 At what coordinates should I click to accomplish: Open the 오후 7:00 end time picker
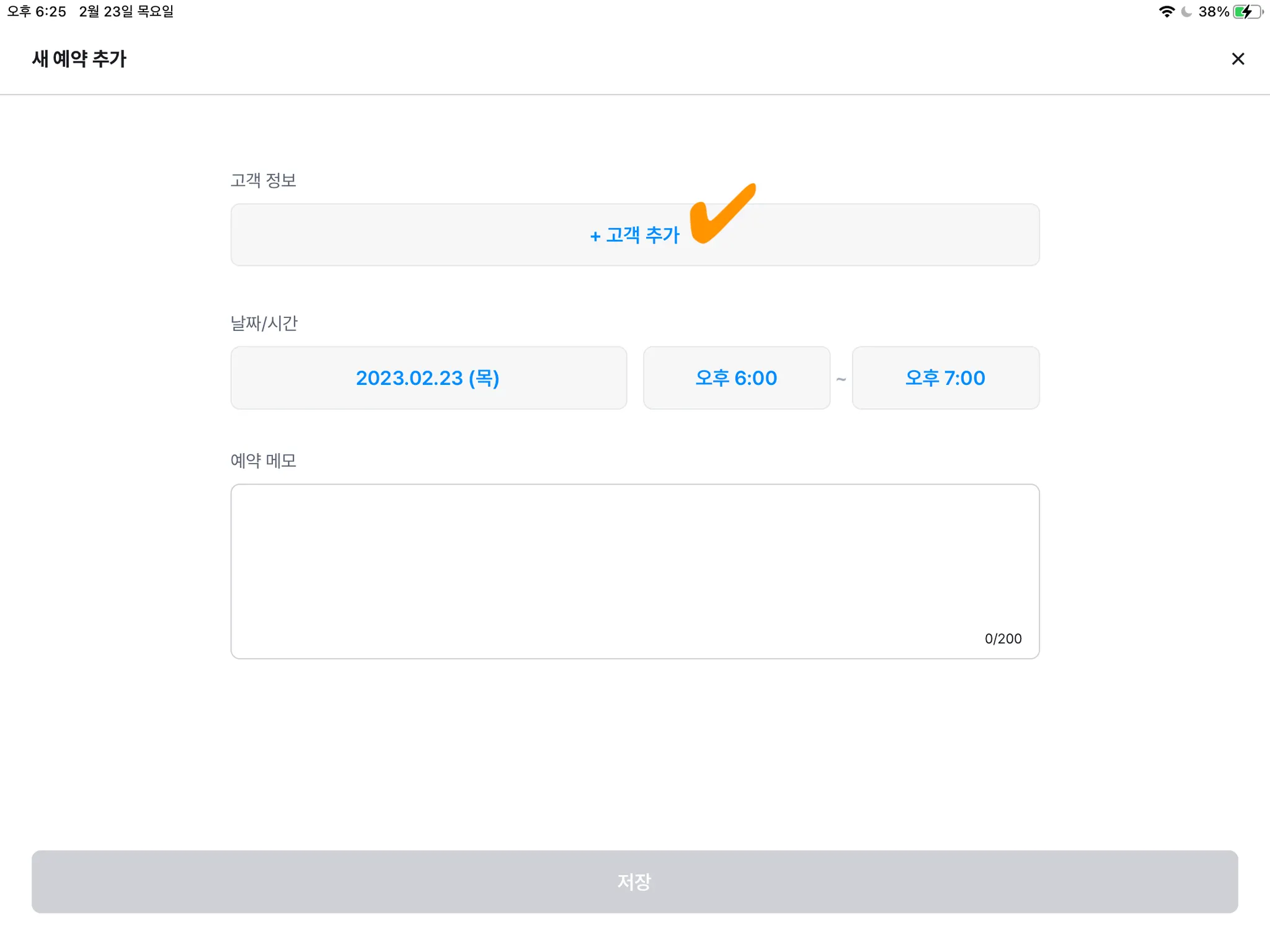[x=945, y=378]
